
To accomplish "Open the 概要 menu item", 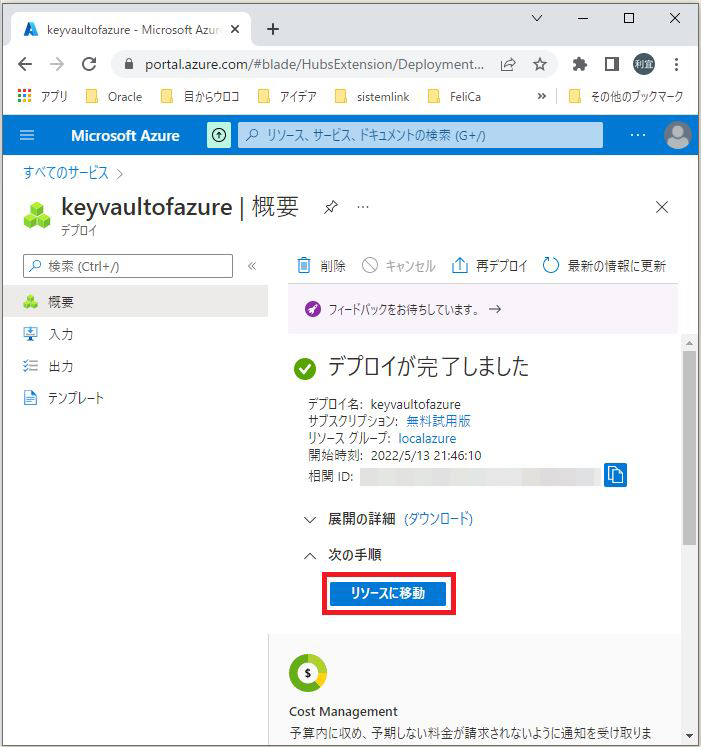I will [x=136, y=302].
